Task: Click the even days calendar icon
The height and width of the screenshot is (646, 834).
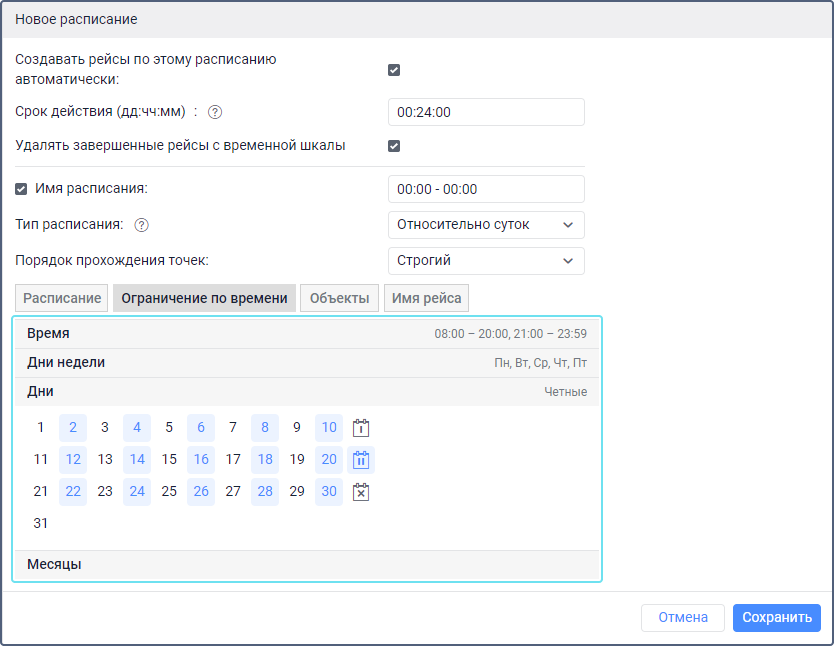Action: tap(361, 460)
